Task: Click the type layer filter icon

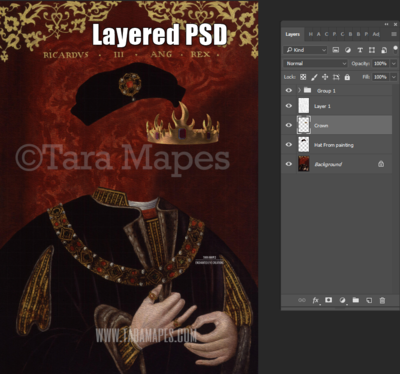Action: 360,50
